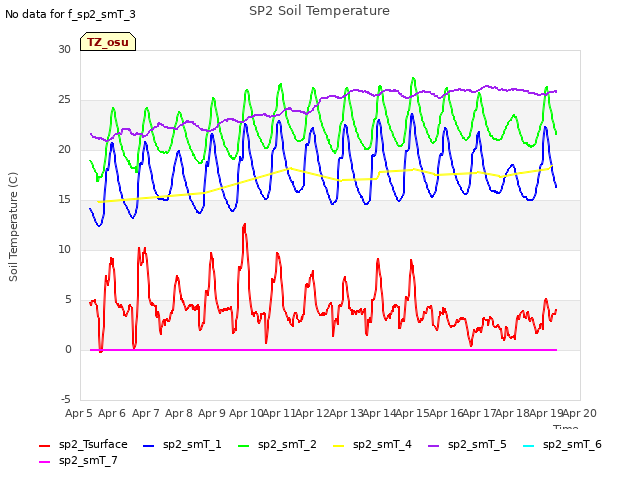Click the sp2_smT_7 legend entry
Viewport: 640px width, 480px height.
tap(78, 460)
